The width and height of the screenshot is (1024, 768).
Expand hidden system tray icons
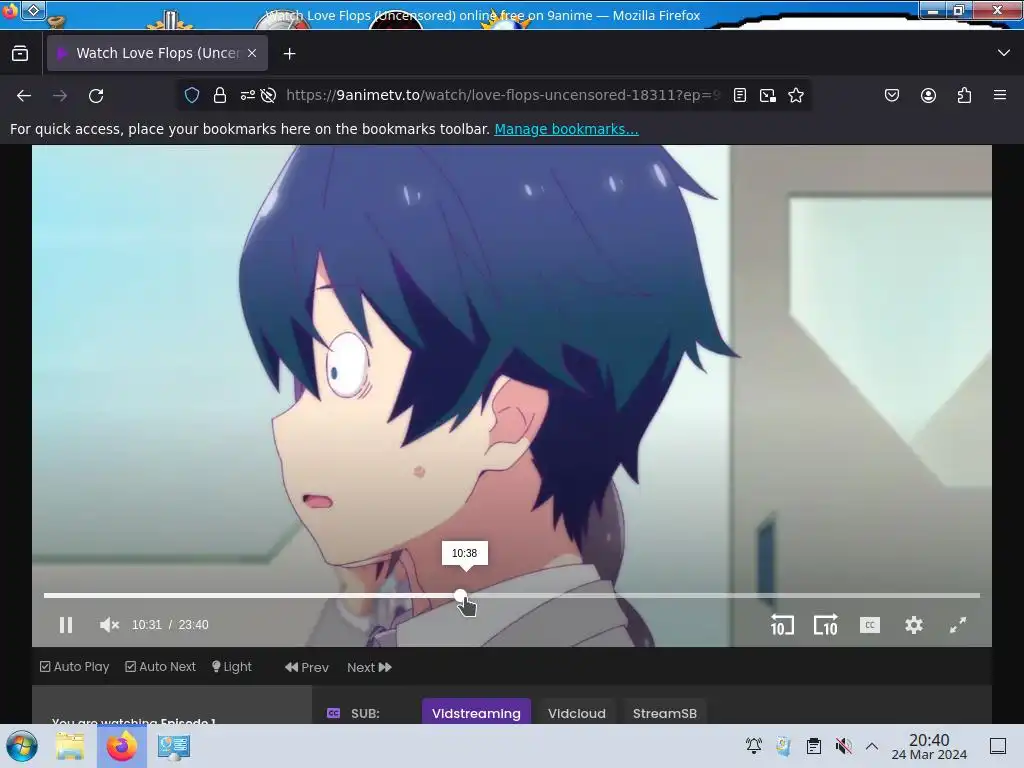tap(872, 746)
